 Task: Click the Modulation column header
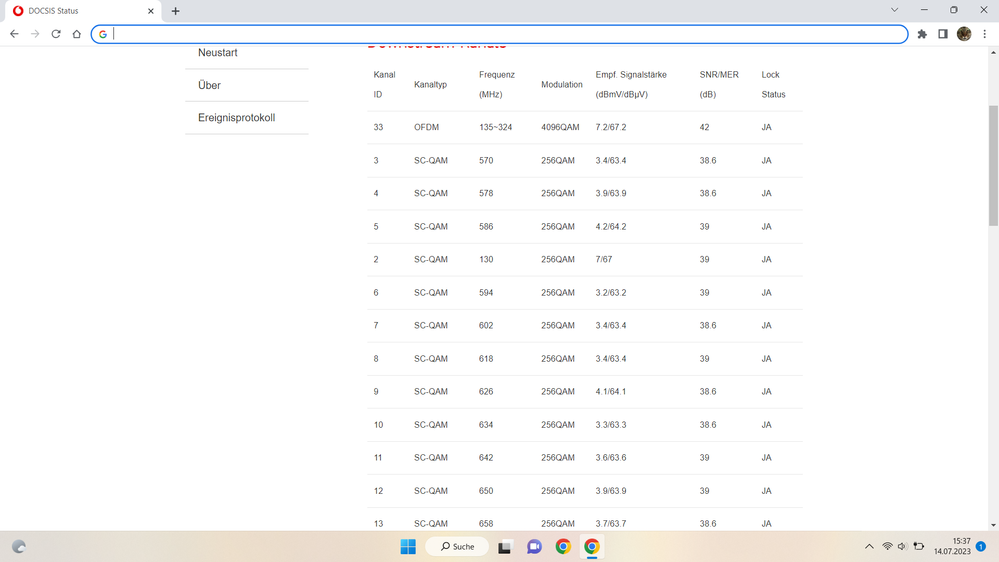561,84
